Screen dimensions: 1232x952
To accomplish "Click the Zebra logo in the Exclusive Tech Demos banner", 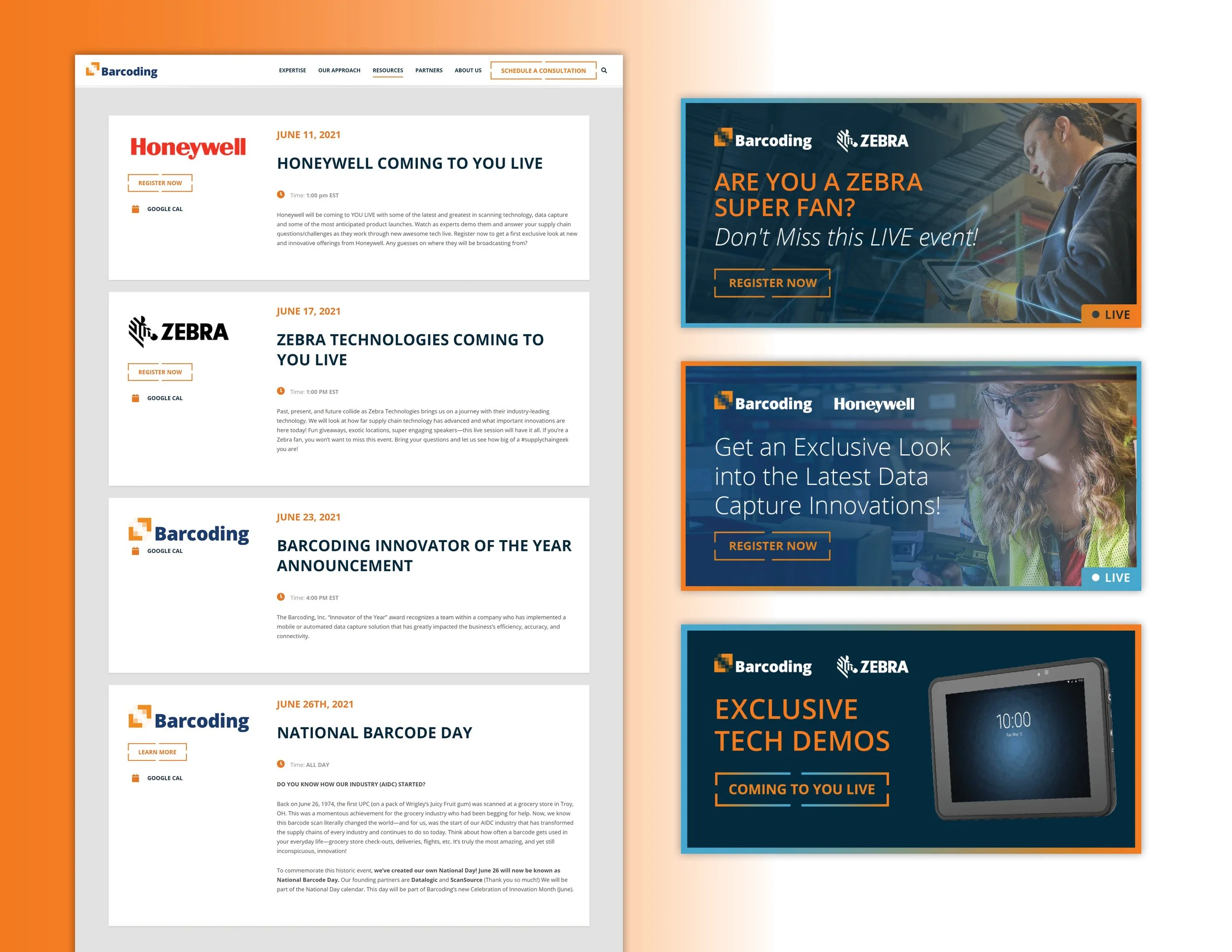I will click(x=872, y=666).
